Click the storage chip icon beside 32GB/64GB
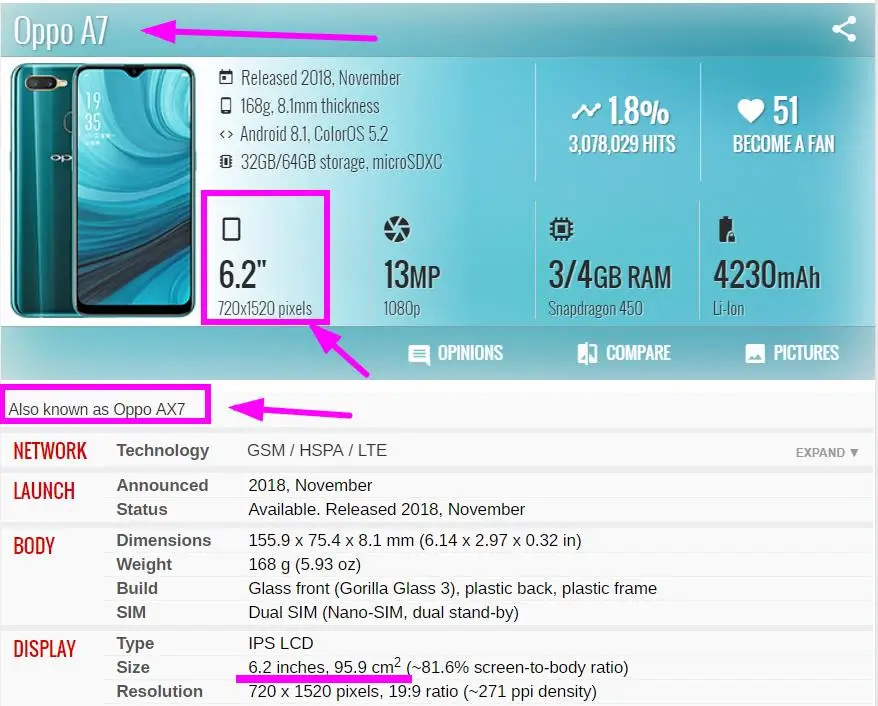The width and height of the screenshot is (878, 706). 226,162
